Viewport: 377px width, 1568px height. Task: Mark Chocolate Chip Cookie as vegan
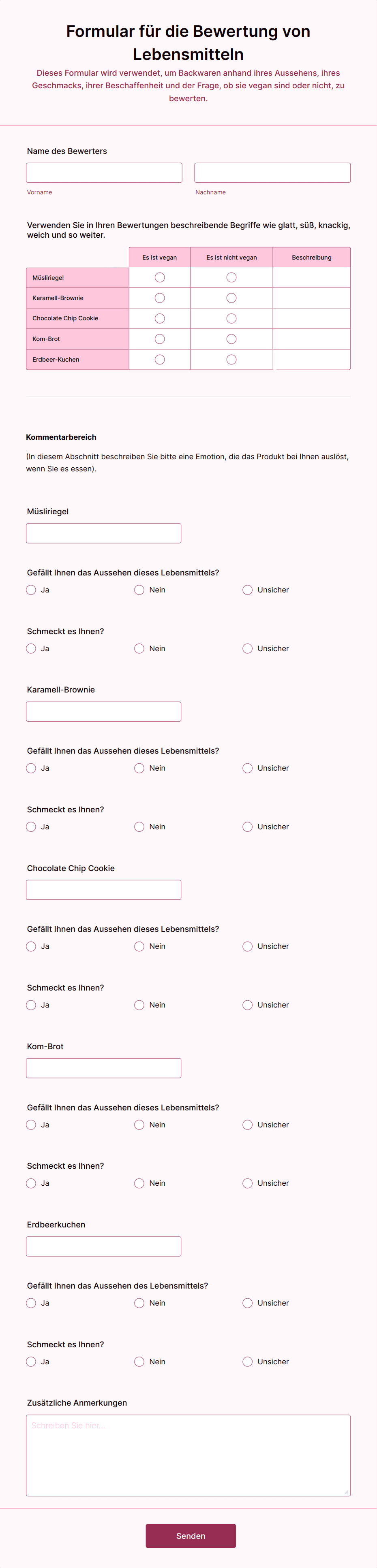tap(160, 318)
